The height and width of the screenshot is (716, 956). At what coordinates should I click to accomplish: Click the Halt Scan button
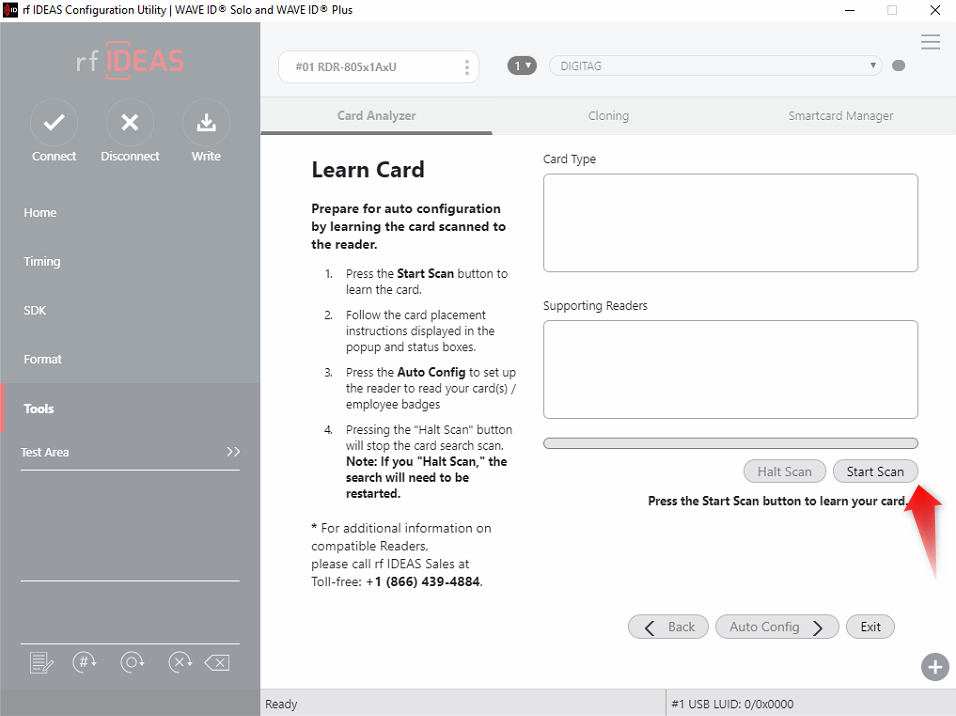click(785, 471)
